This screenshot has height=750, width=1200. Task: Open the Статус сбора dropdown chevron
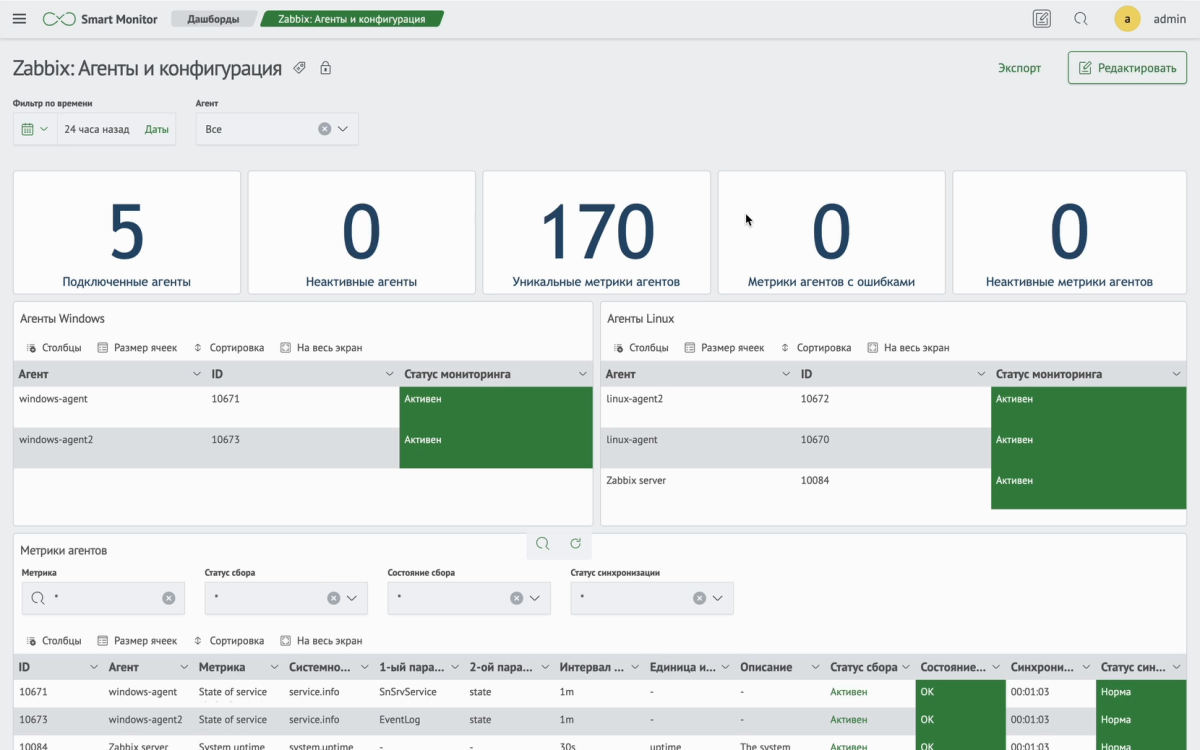352,598
